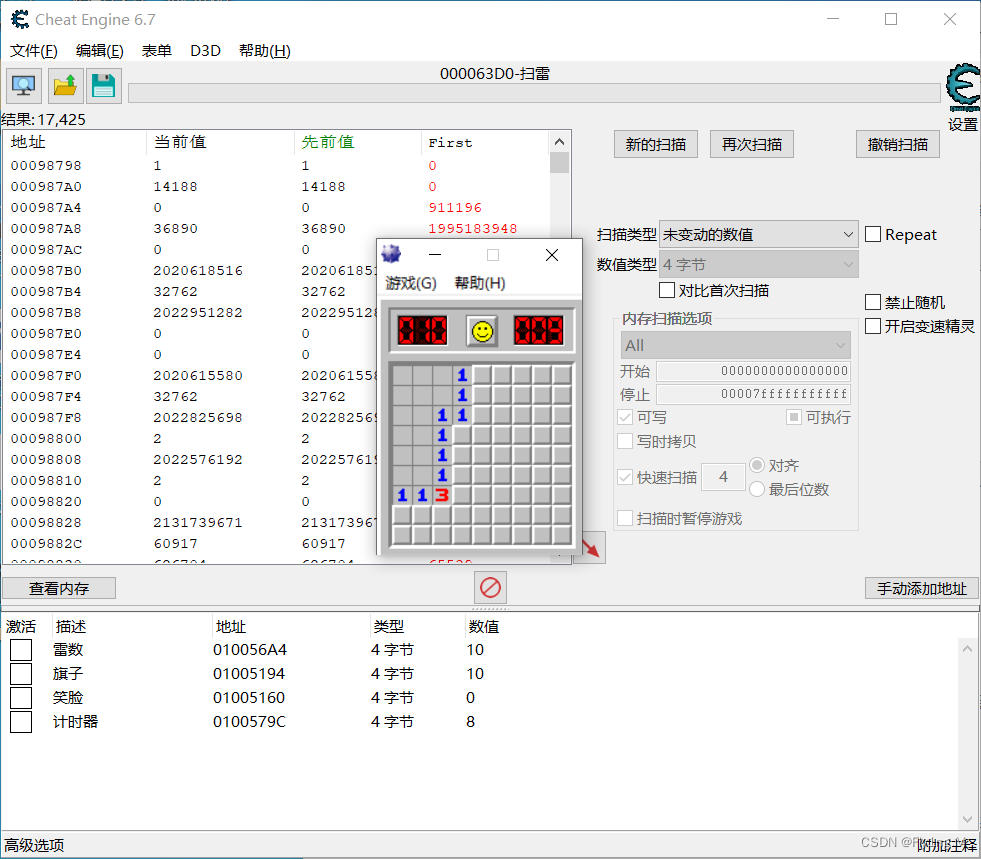Image resolution: width=981 pixels, height=859 pixels.
Task: Open the 4 字节 value type dropdown
Action: (845, 264)
